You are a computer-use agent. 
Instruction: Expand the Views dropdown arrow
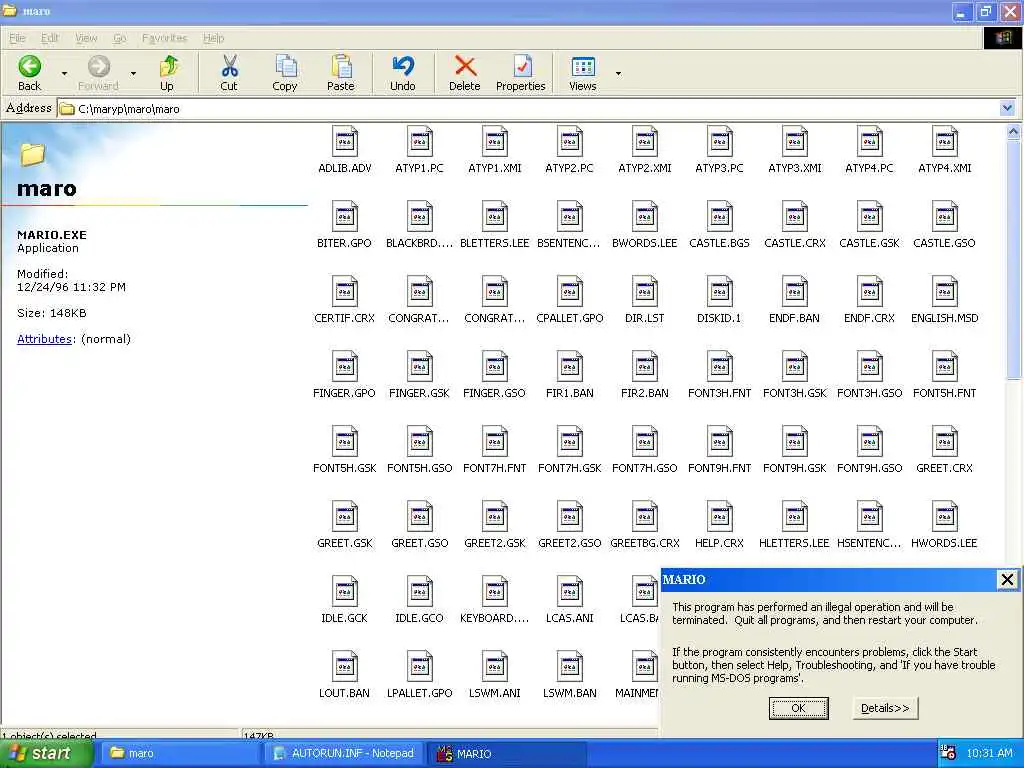coord(618,73)
